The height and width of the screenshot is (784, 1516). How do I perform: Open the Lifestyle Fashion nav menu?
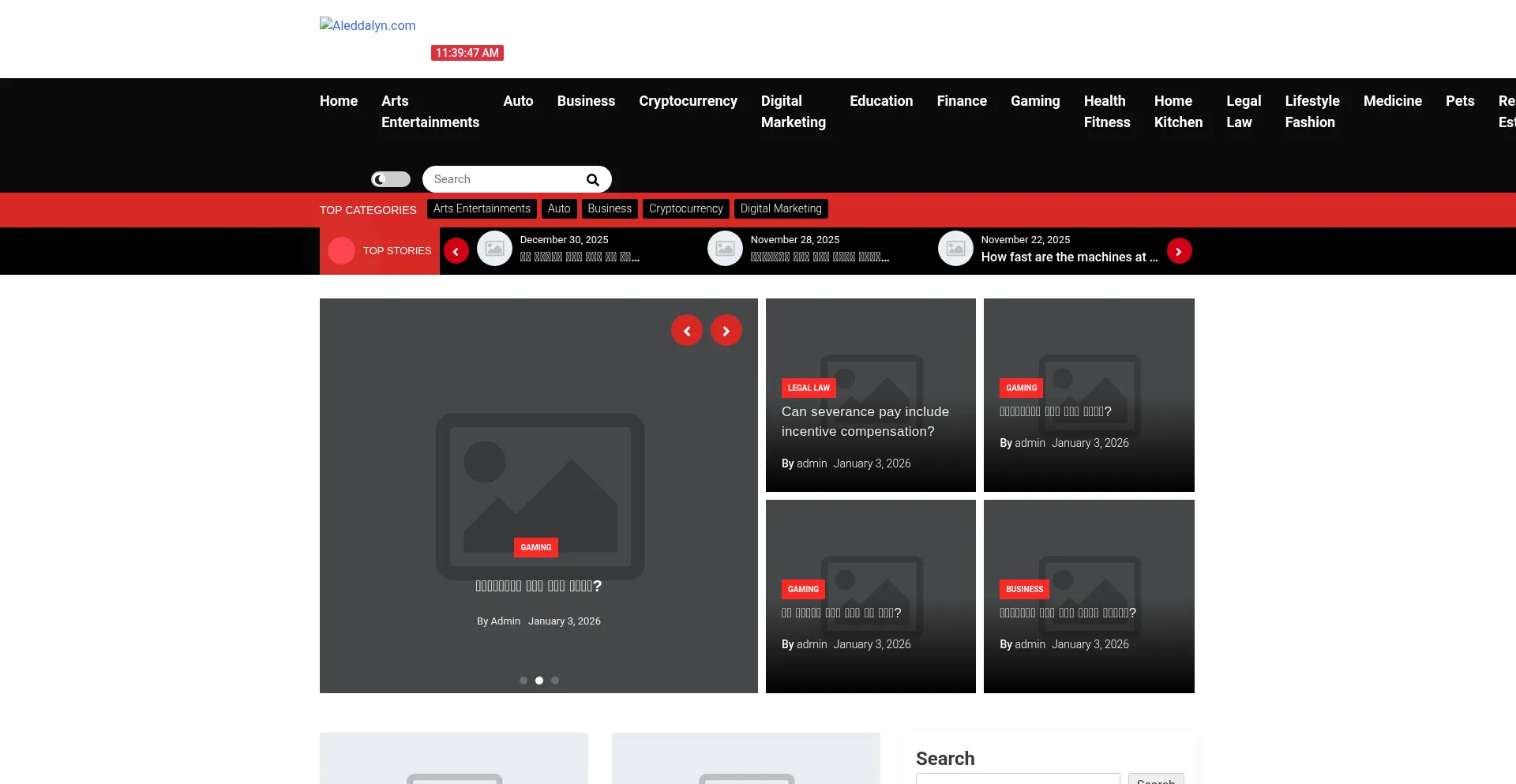click(1311, 111)
